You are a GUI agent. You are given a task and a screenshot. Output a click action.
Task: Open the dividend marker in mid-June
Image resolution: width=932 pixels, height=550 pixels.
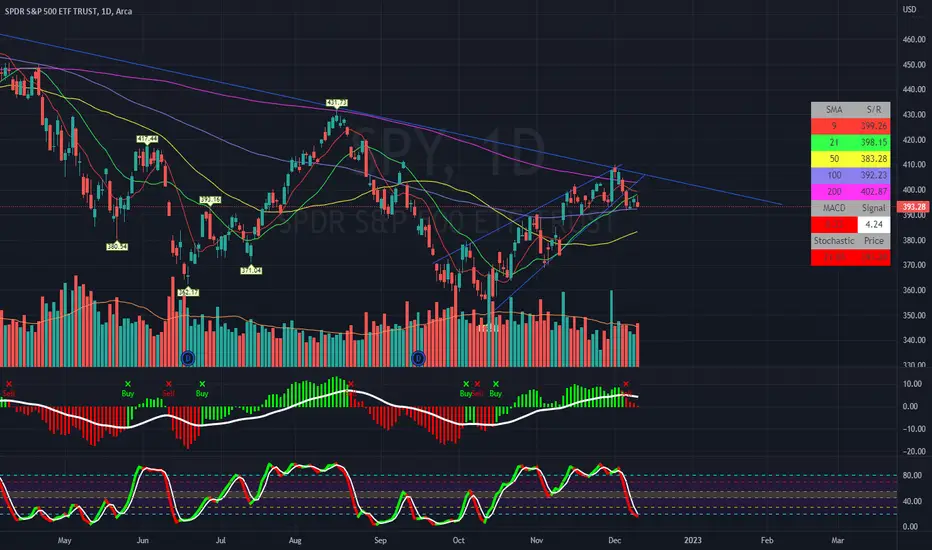188,358
